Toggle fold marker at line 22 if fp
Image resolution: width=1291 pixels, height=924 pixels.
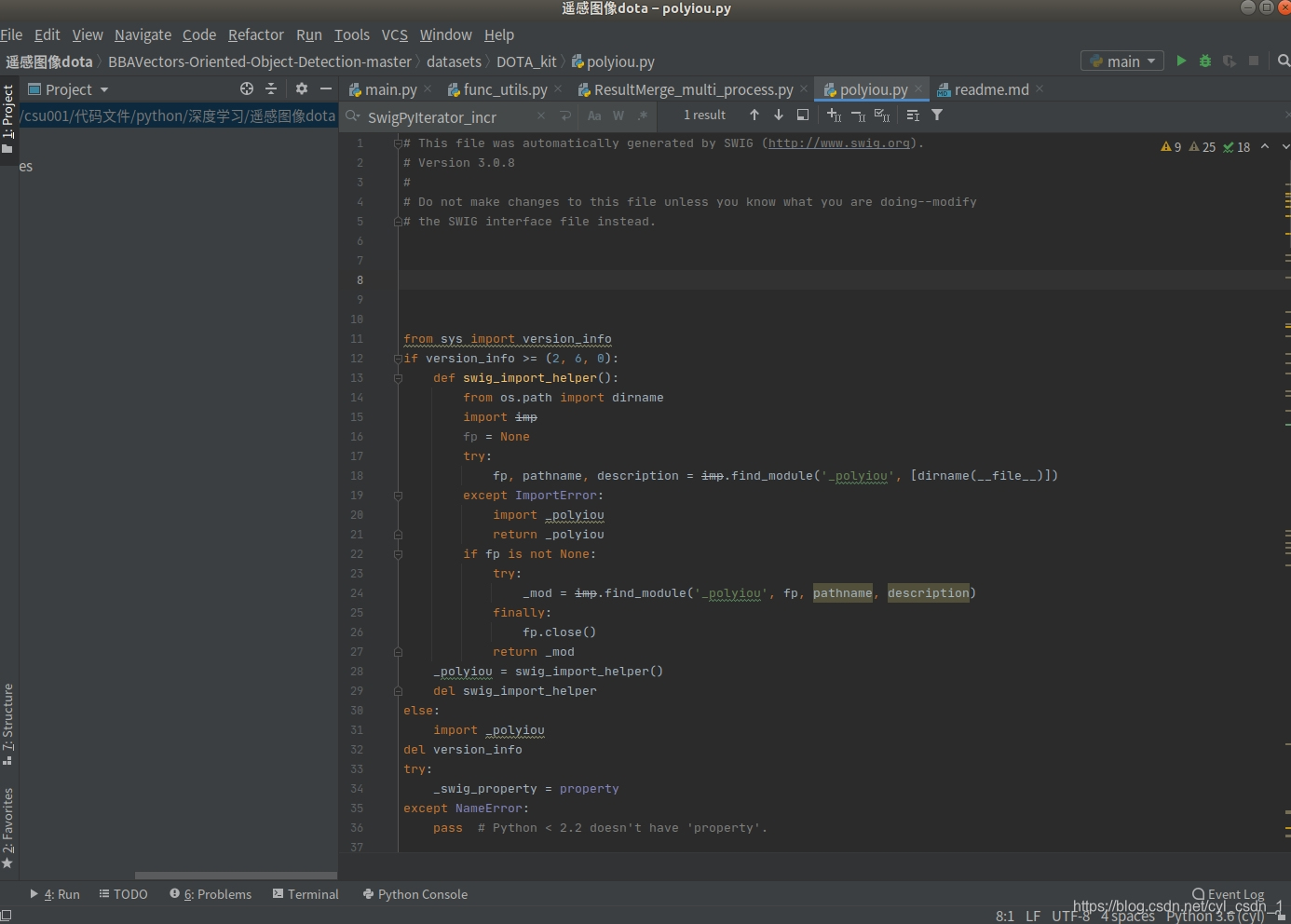(x=398, y=553)
